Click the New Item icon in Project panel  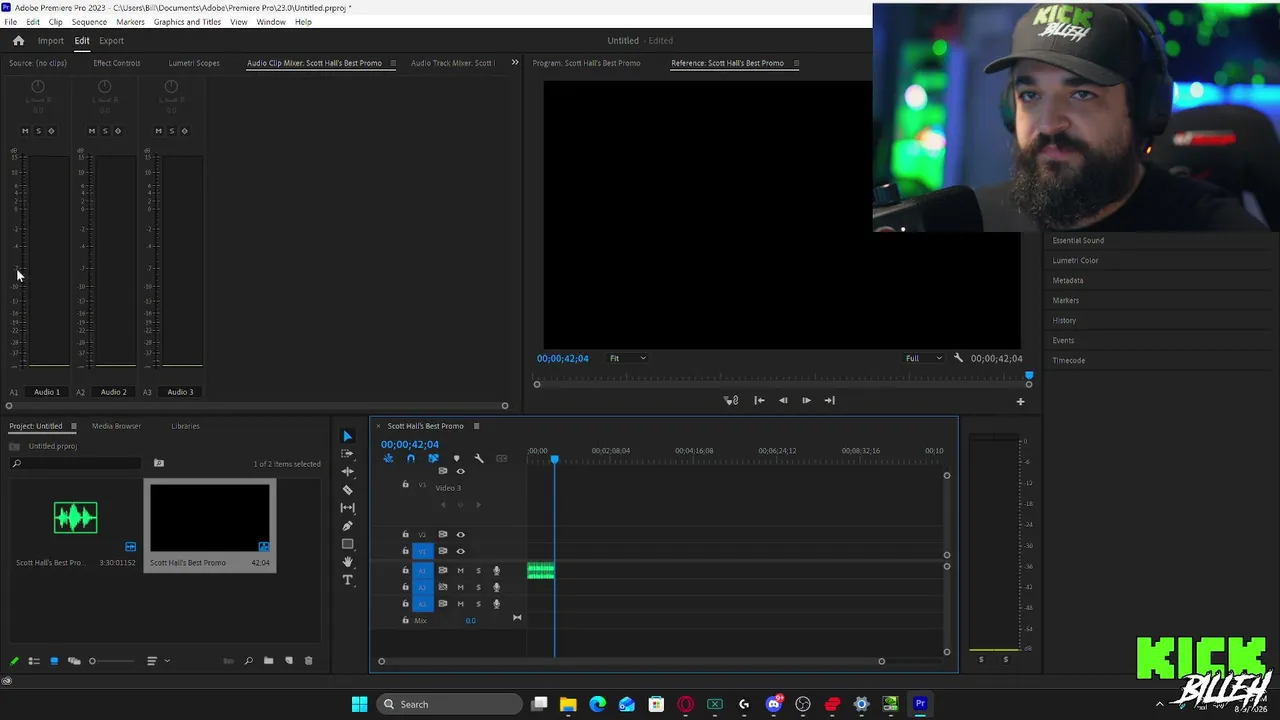pos(289,661)
